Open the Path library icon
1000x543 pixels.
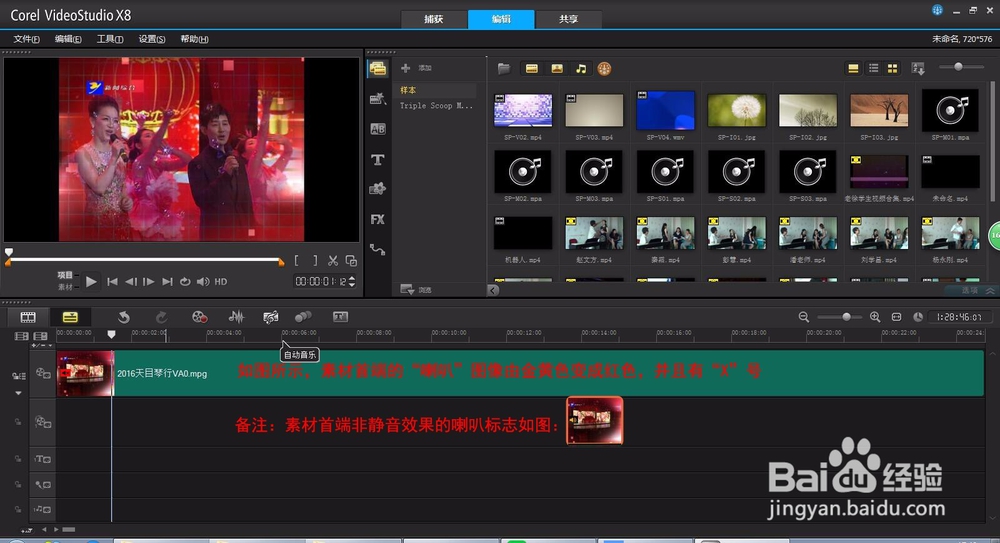point(378,250)
